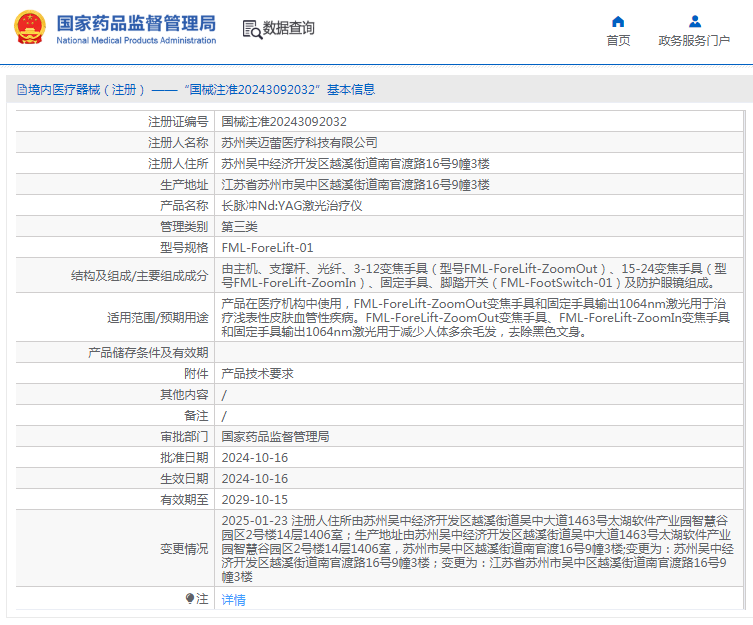Click the 数据查询 heading text
Screen dimensions: 753x625
point(289,29)
